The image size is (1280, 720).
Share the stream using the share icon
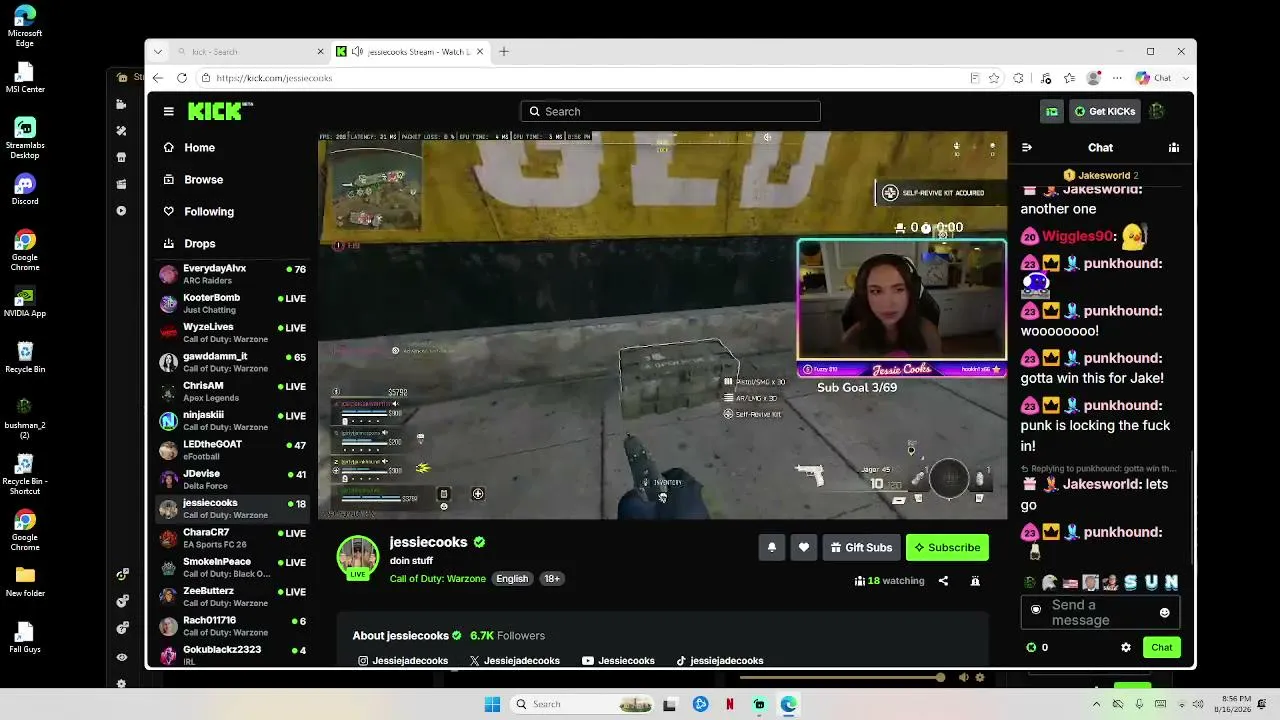[943, 580]
